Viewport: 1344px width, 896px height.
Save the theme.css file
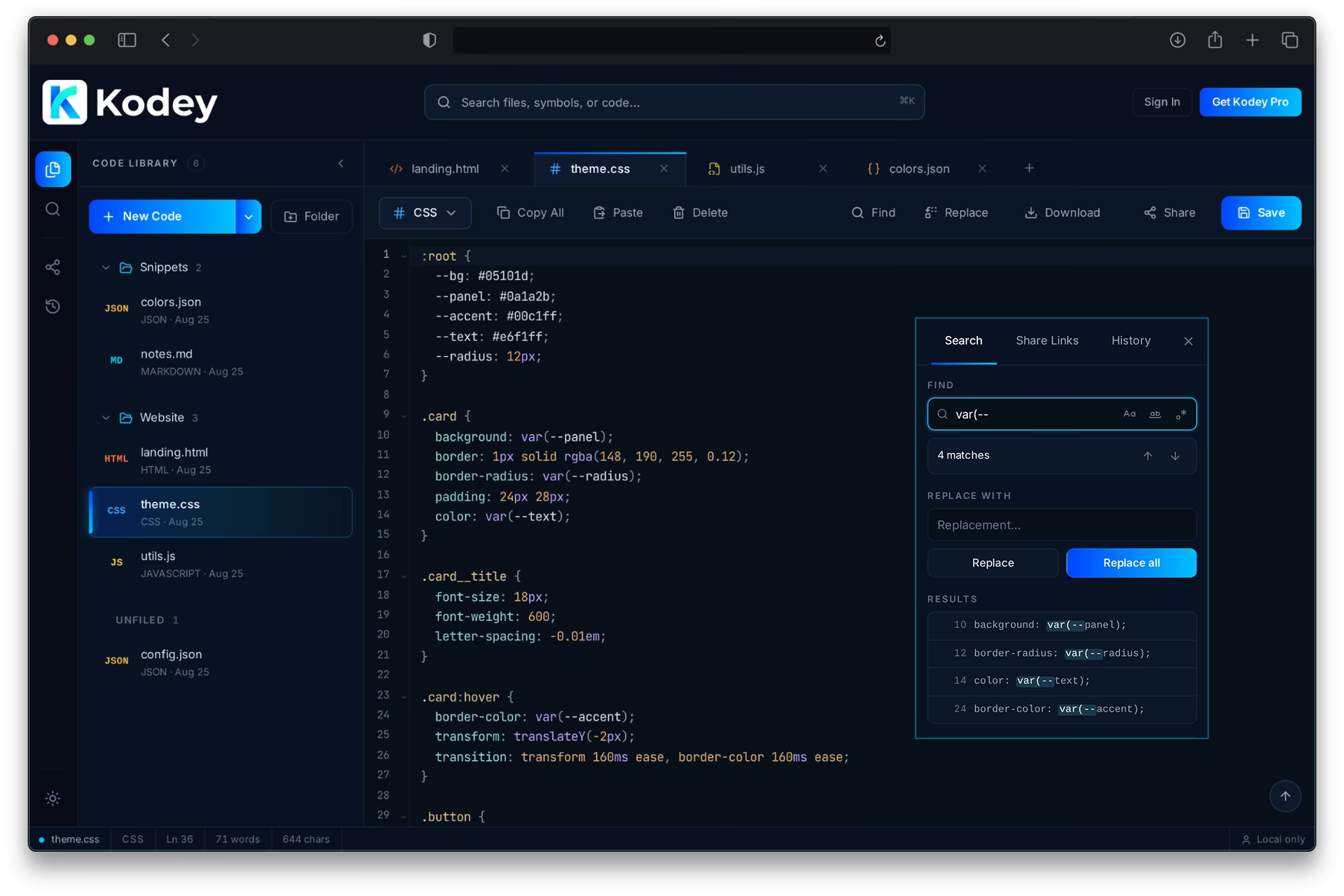1261,213
